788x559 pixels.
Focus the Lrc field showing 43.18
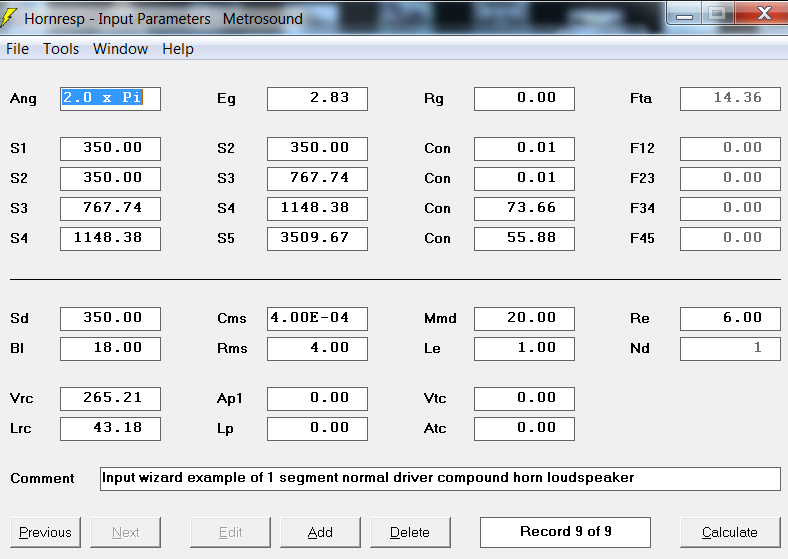pos(111,429)
